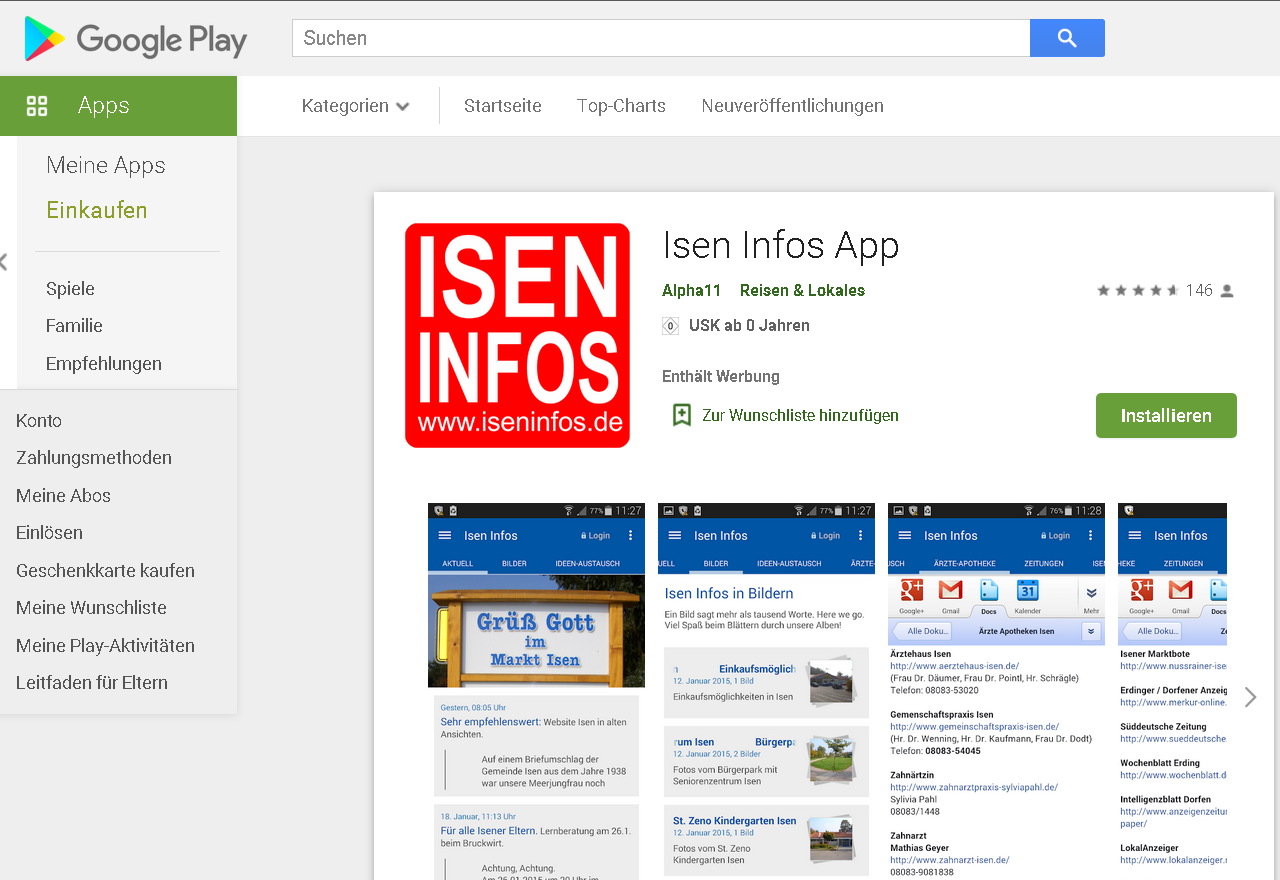Image resolution: width=1280 pixels, height=880 pixels.
Task: Open the first screenshot with Grüß Gott sign
Action: [536, 691]
